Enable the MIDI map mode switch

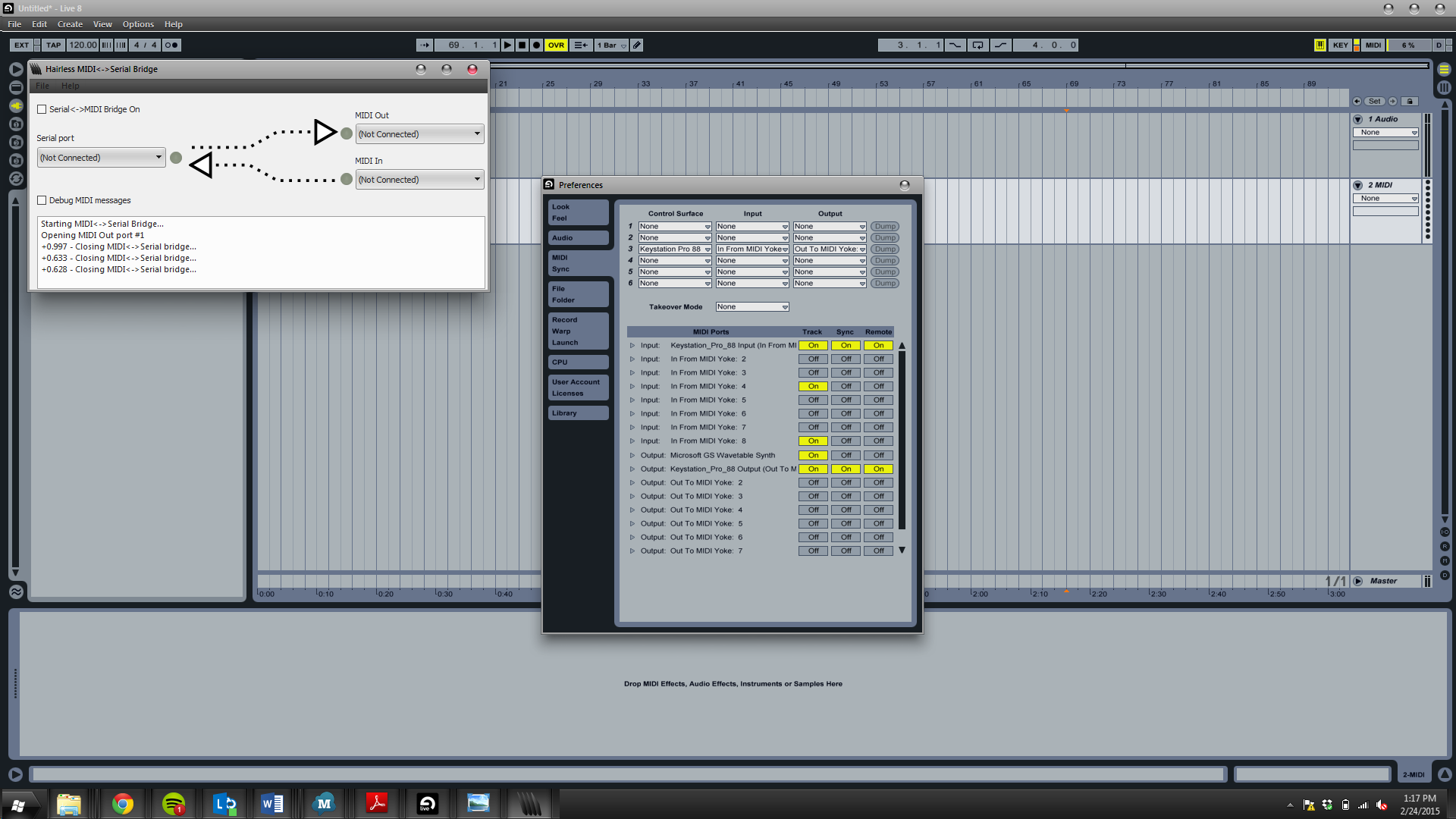coord(1373,45)
